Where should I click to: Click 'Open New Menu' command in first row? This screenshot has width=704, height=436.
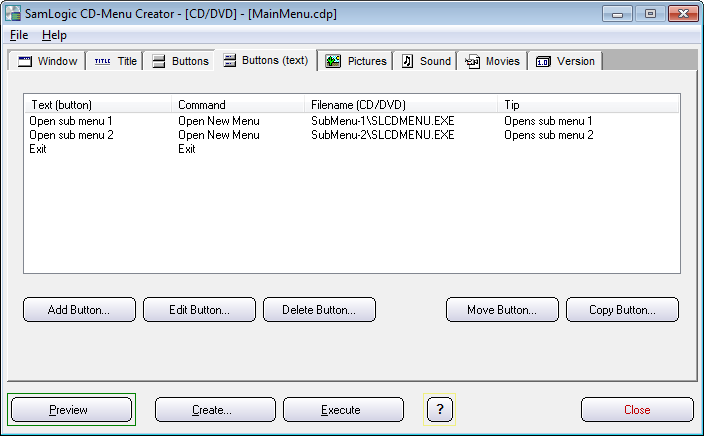219,121
